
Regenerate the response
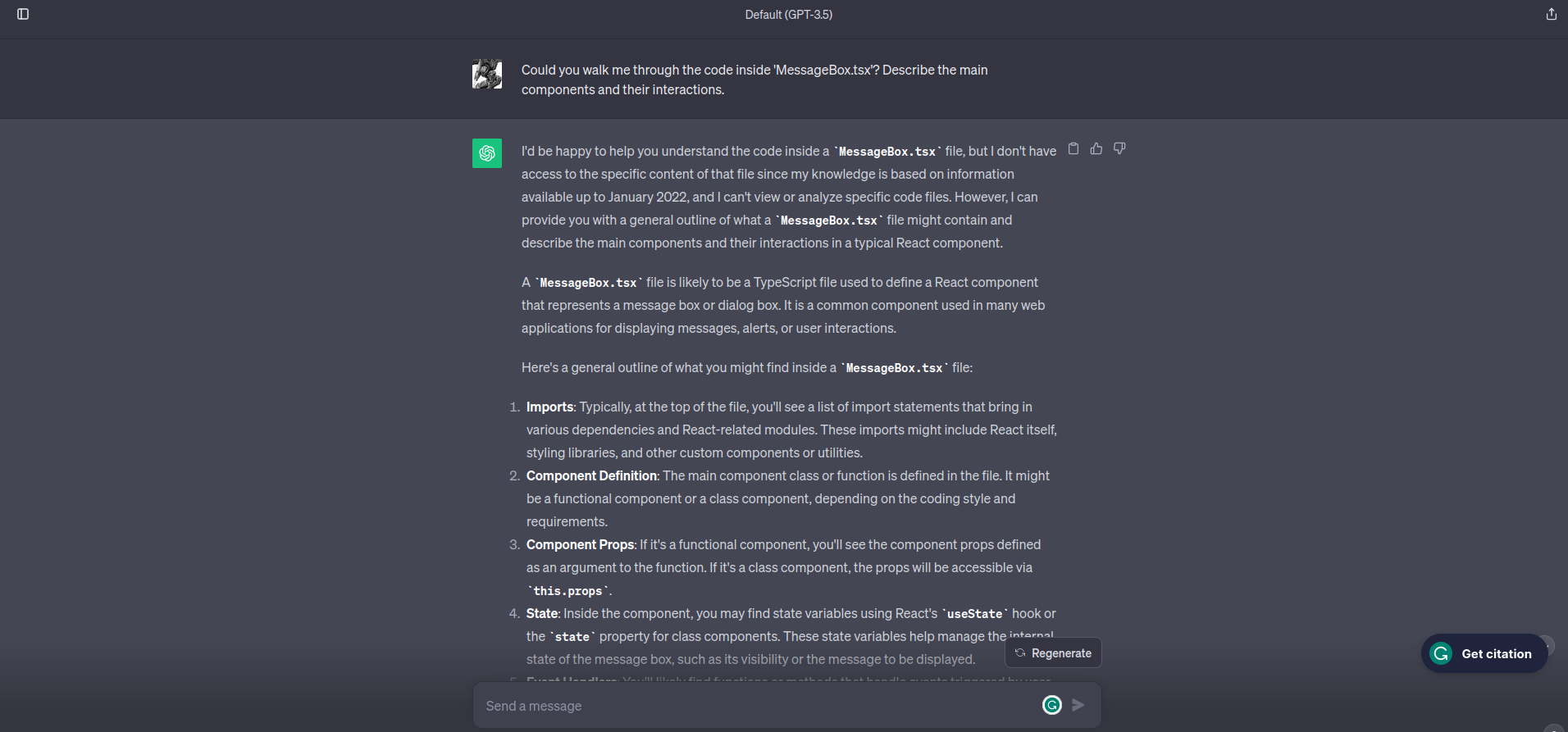1053,653
